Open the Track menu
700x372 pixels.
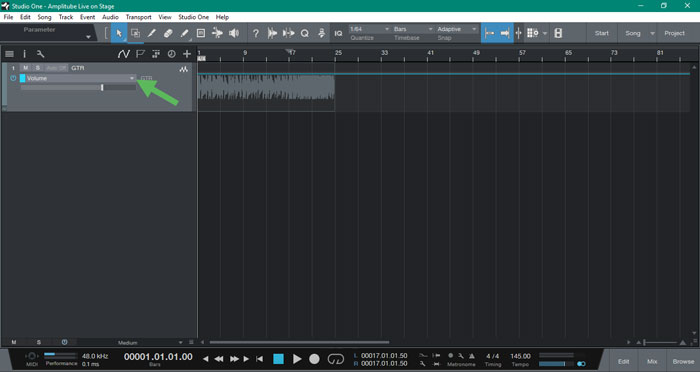pyautogui.click(x=66, y=17)
